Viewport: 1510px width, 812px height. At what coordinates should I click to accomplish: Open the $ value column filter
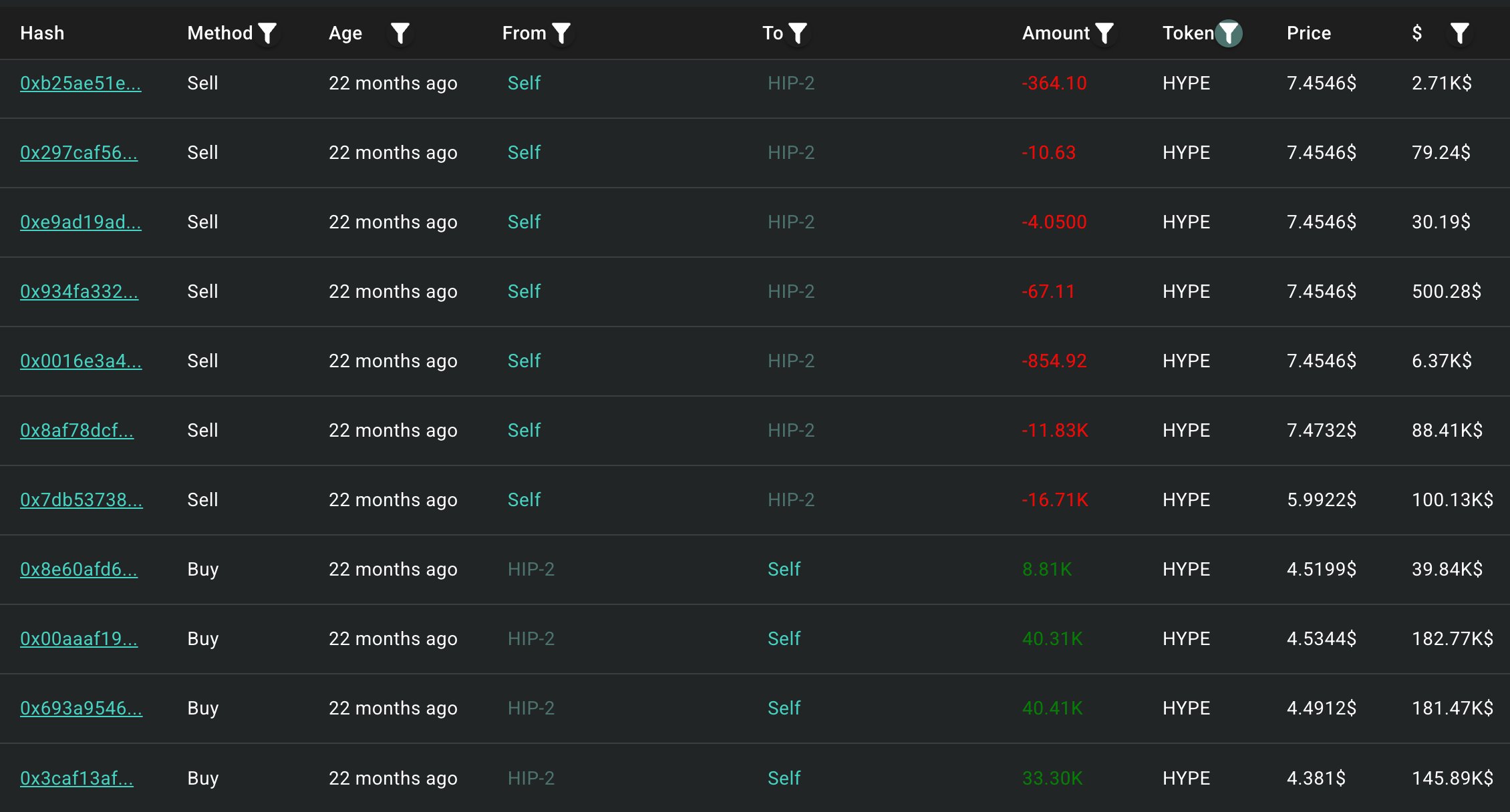click(1460, 33)
